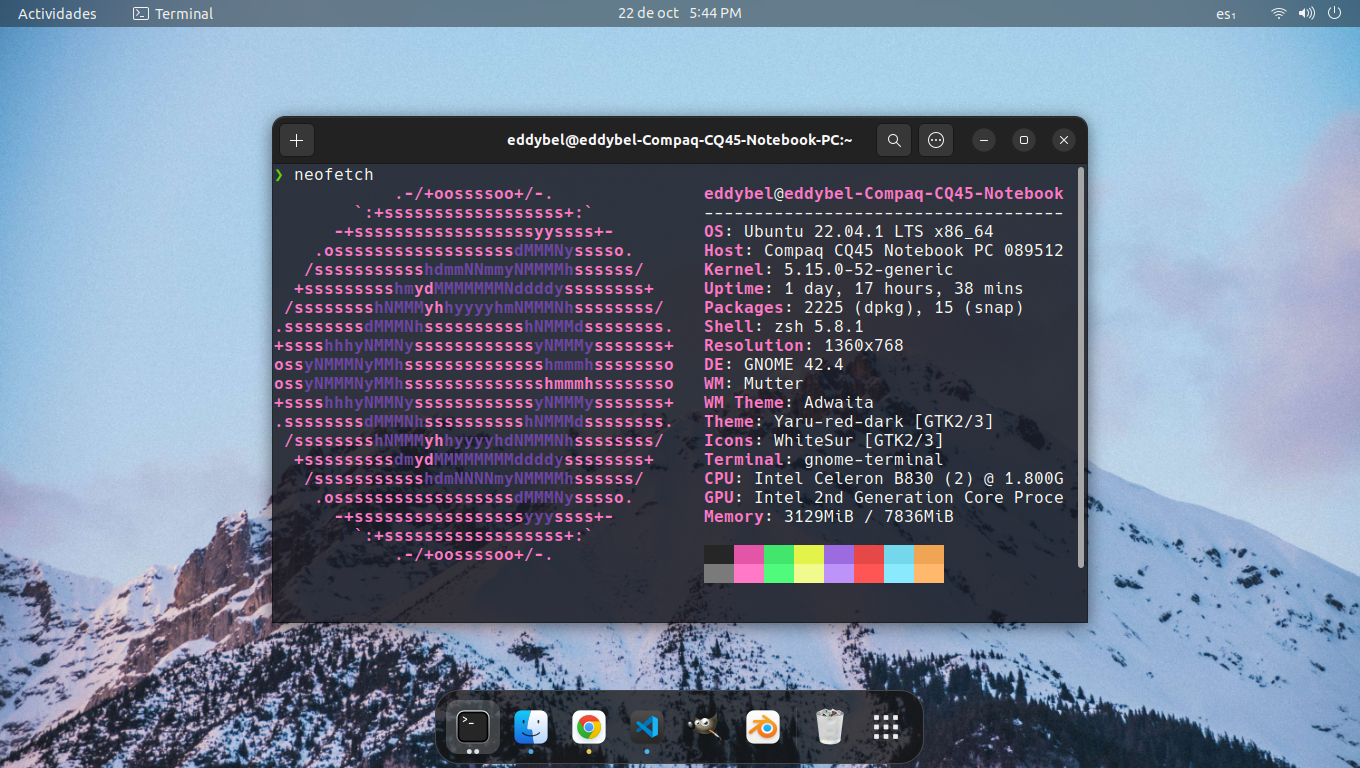Minimize the terminal window
The height and width of the screenshot is (768, 1360).
[x=984, y=140]
